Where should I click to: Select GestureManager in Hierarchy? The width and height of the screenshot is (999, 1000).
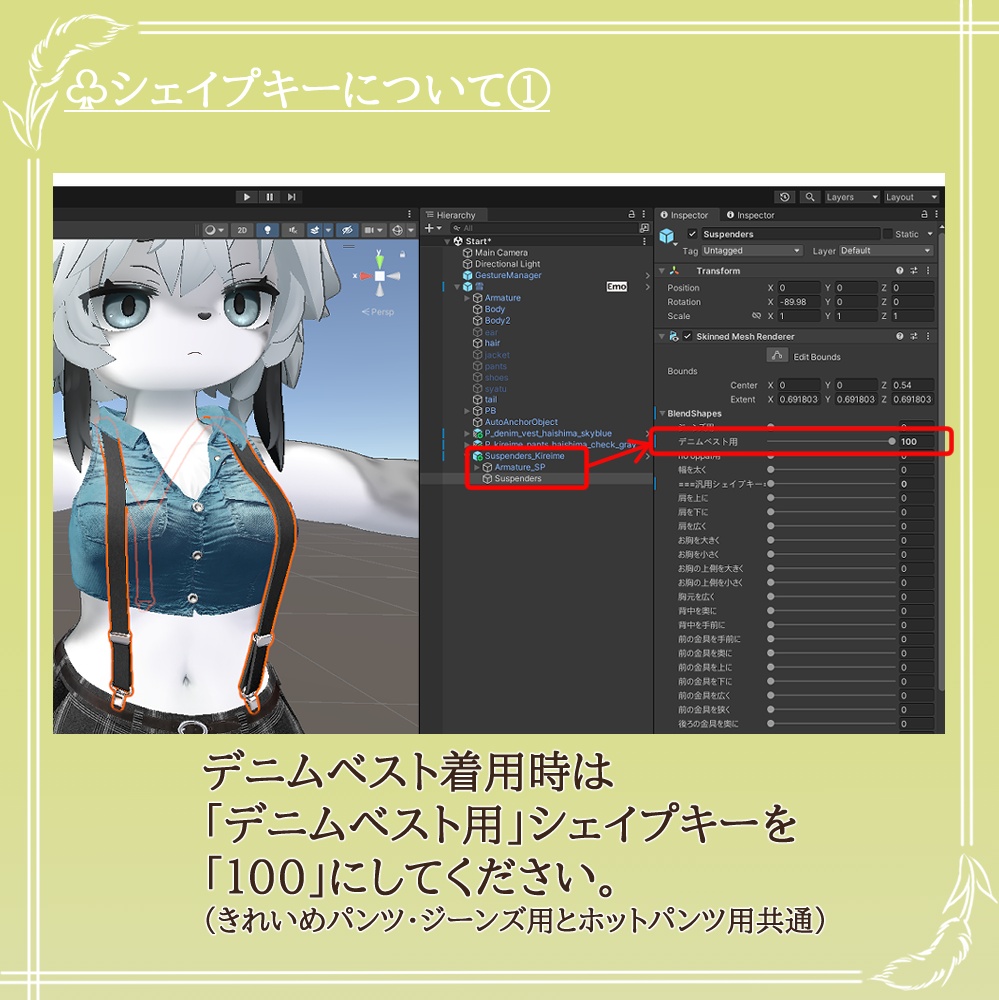click(x=502, y=276)
